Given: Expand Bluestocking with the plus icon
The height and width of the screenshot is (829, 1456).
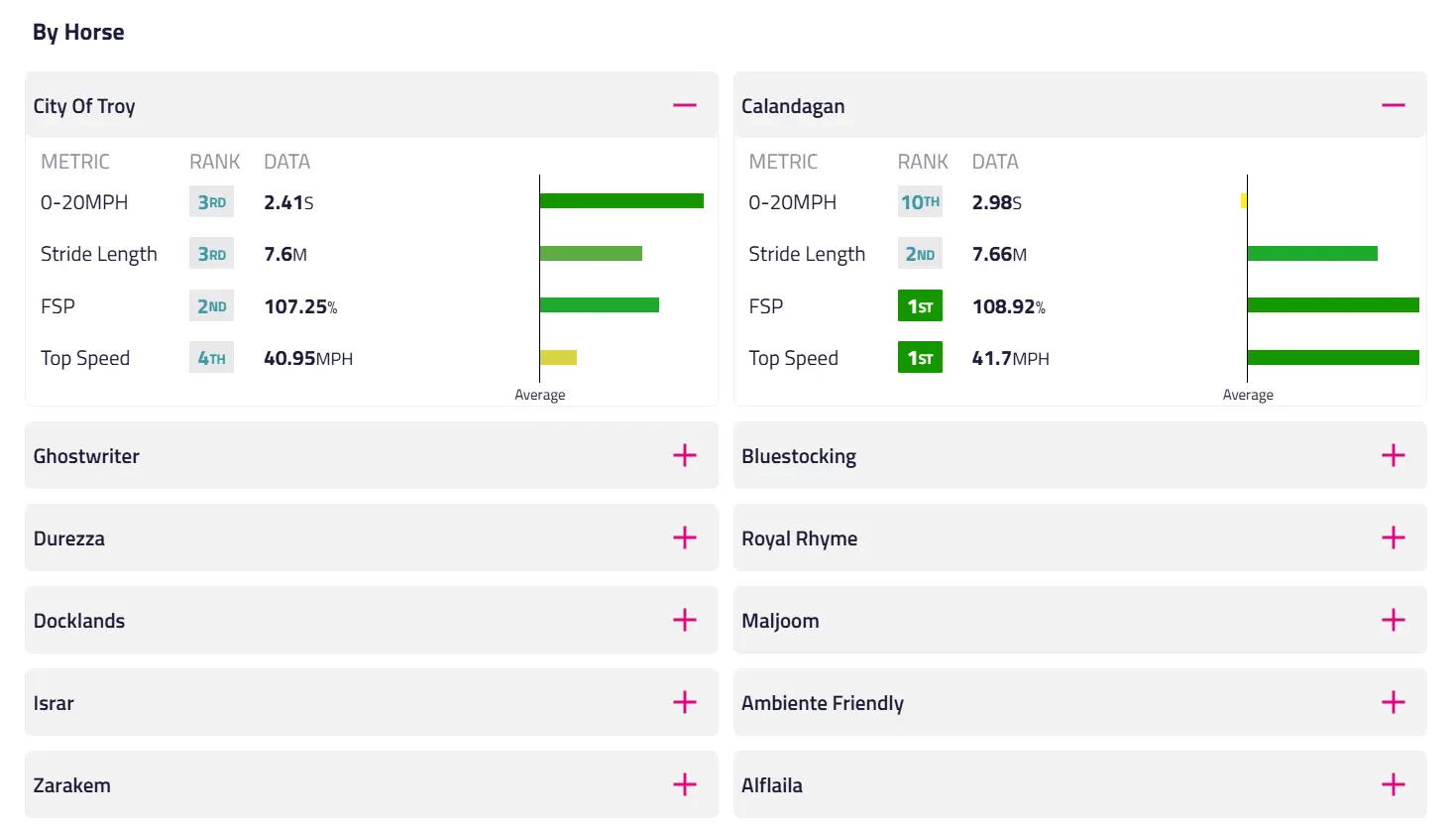Looking at the screenshot, I should point(1393,455).
